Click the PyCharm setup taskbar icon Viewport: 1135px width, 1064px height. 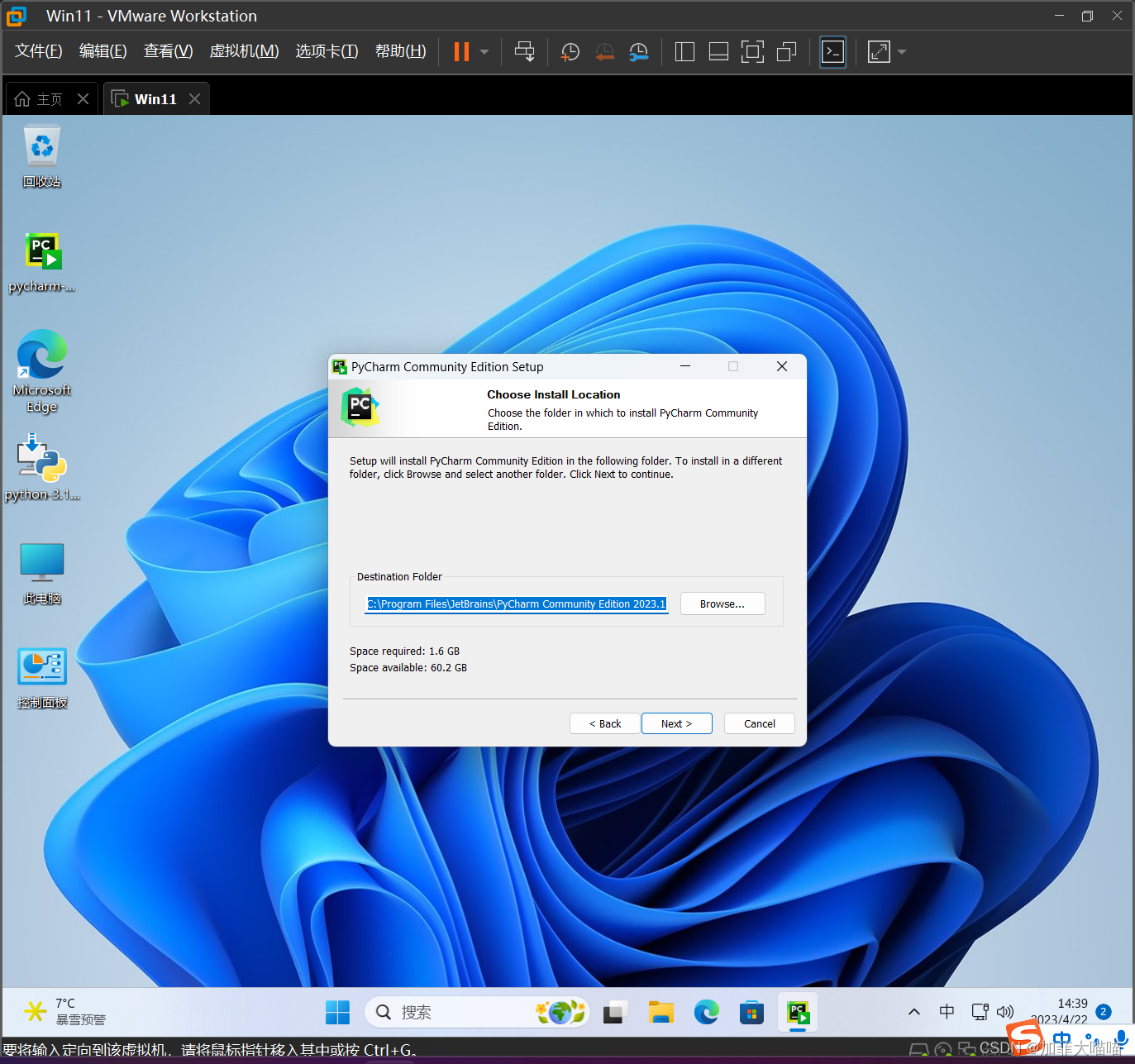coord(798,1012)
